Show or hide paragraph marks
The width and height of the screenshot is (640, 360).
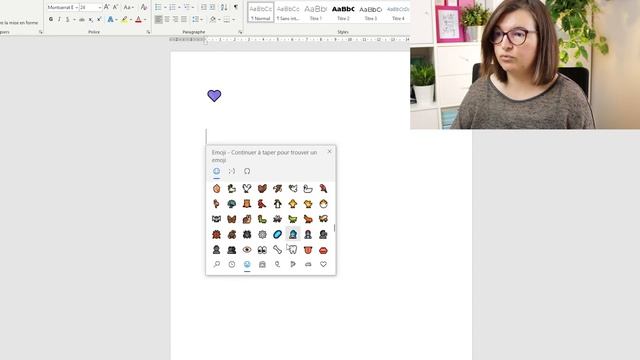pos(236,7)
